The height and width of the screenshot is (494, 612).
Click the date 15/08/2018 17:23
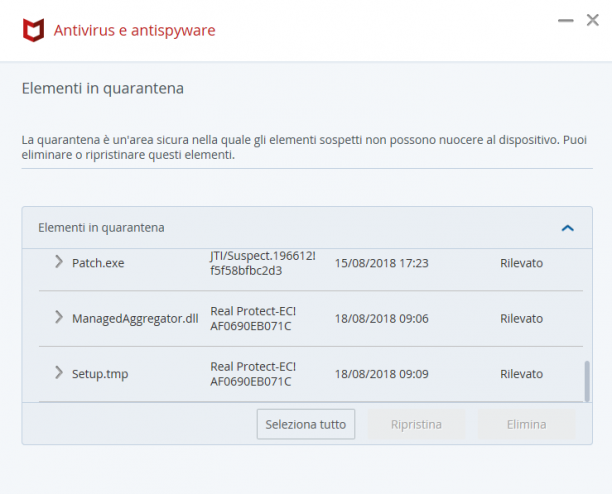coord(381,263)
